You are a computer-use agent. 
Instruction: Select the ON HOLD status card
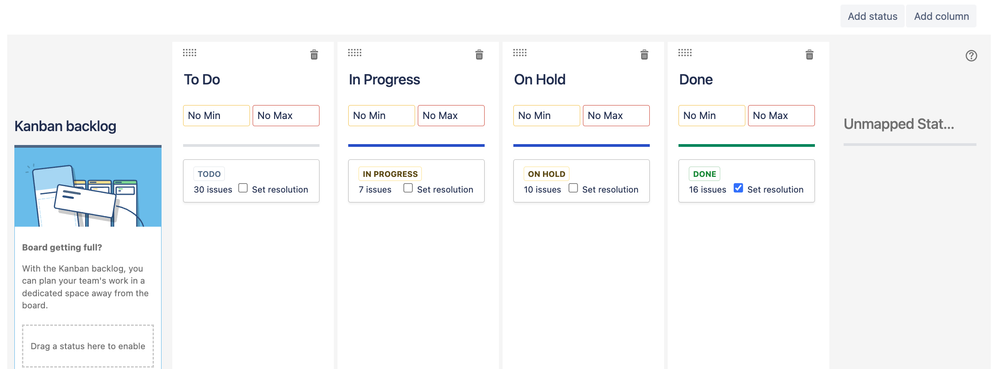click(x=582, y=181)
